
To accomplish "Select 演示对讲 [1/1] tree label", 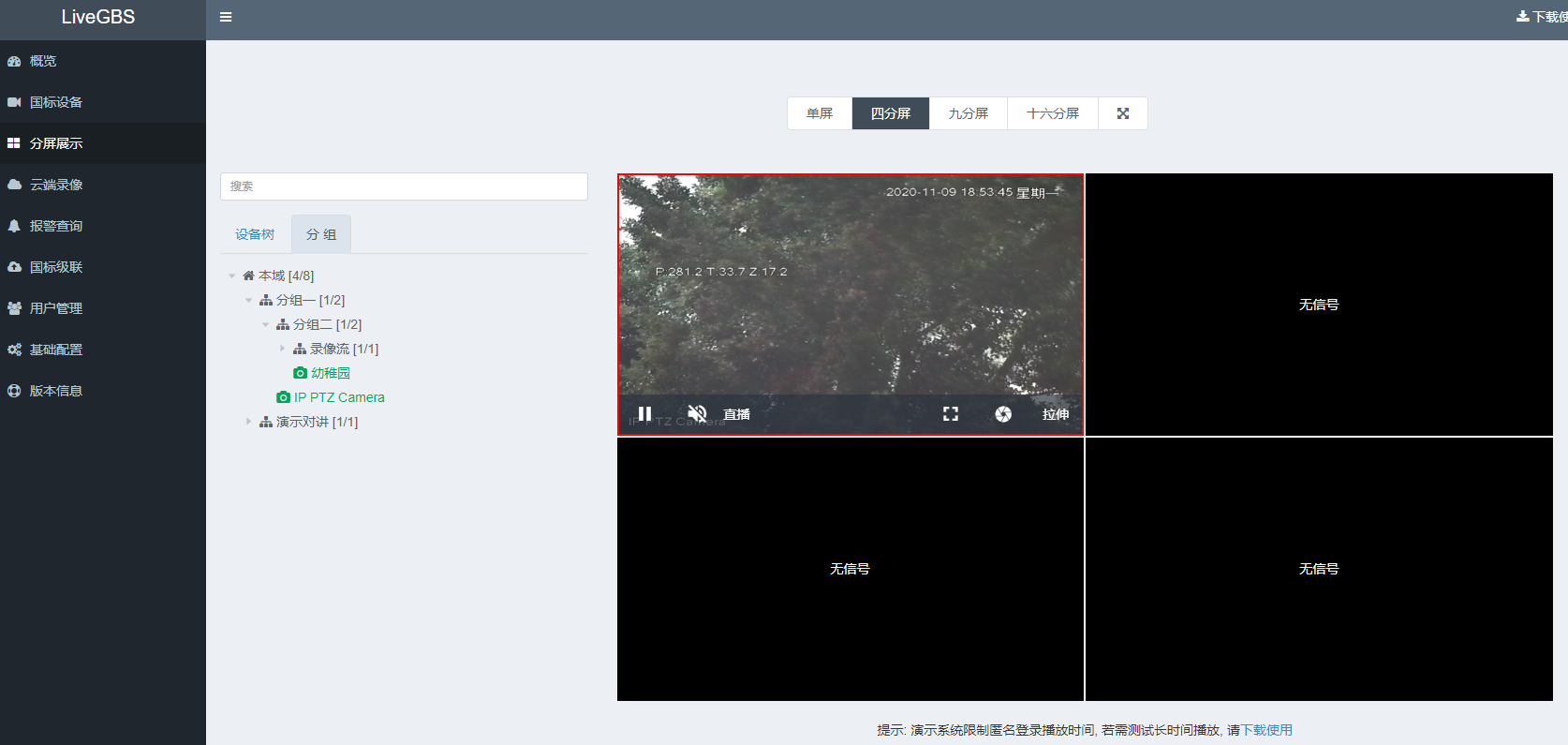I will (318, 422).
